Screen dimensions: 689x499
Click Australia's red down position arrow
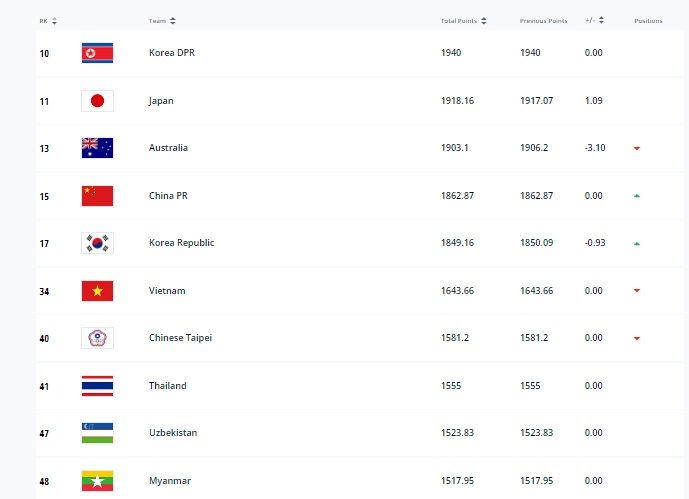click(x=636, y=148)
